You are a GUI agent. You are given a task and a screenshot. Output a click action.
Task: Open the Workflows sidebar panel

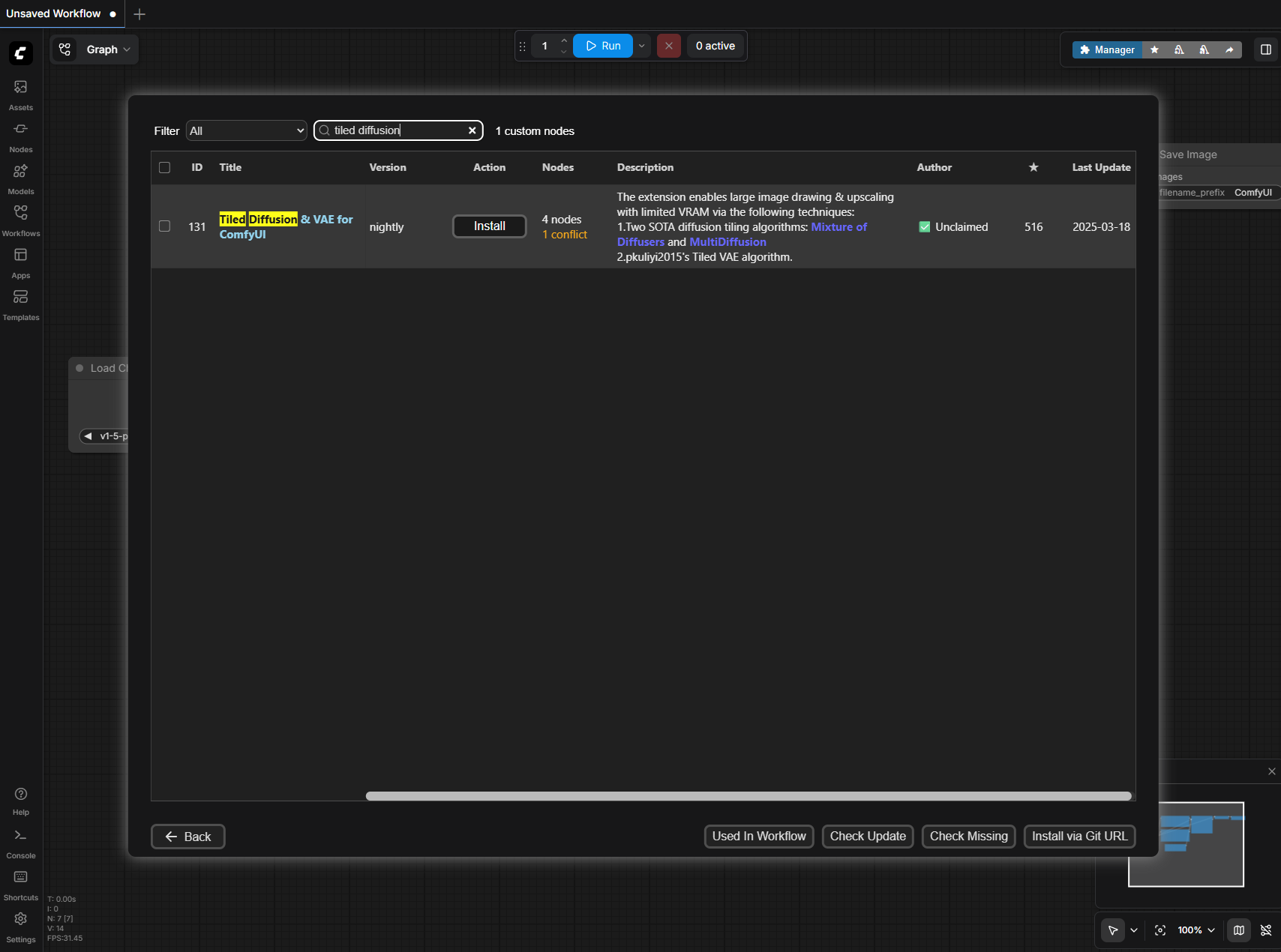tap(20, 220)
